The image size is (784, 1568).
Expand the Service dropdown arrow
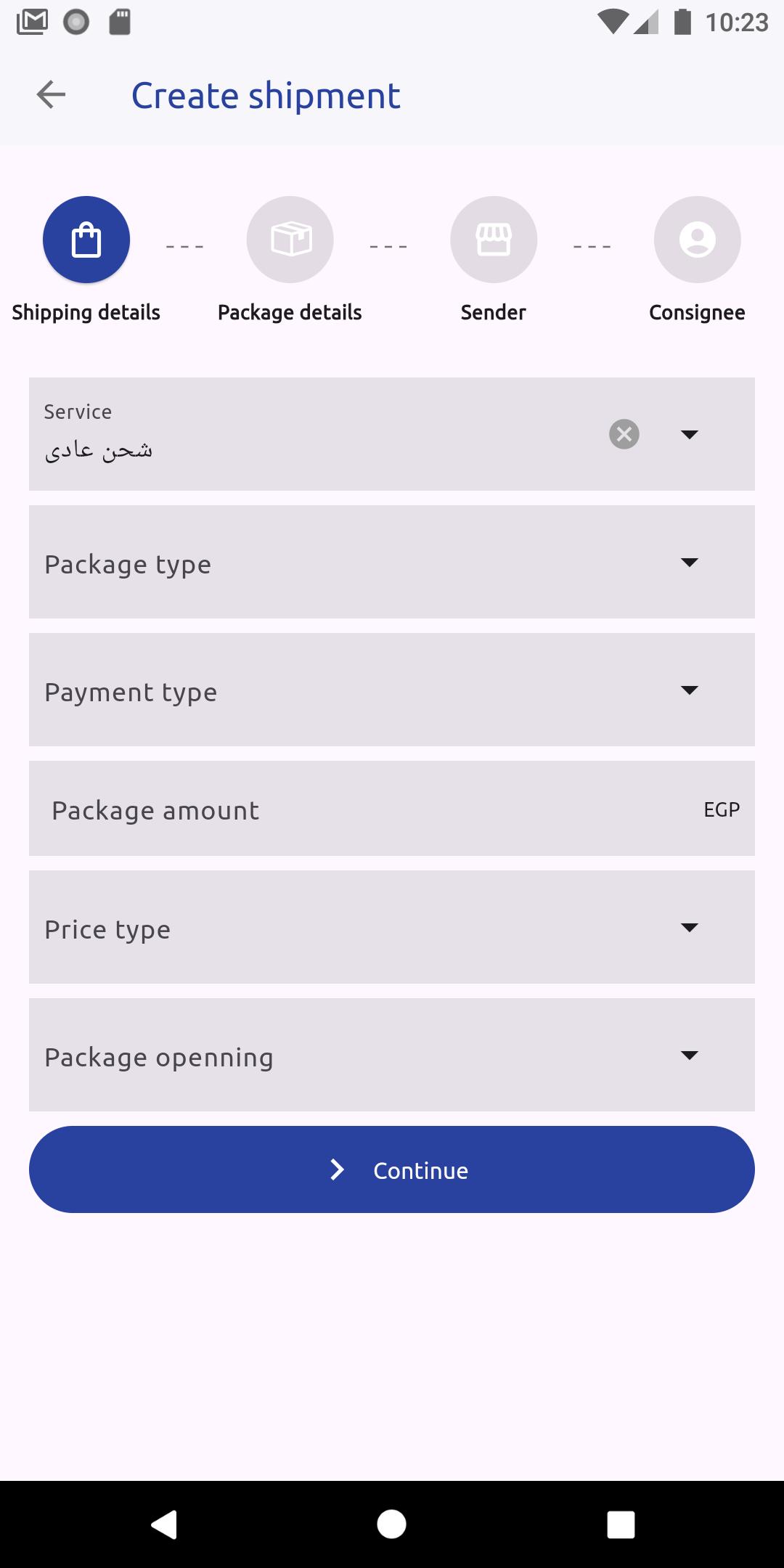point(690,434)
